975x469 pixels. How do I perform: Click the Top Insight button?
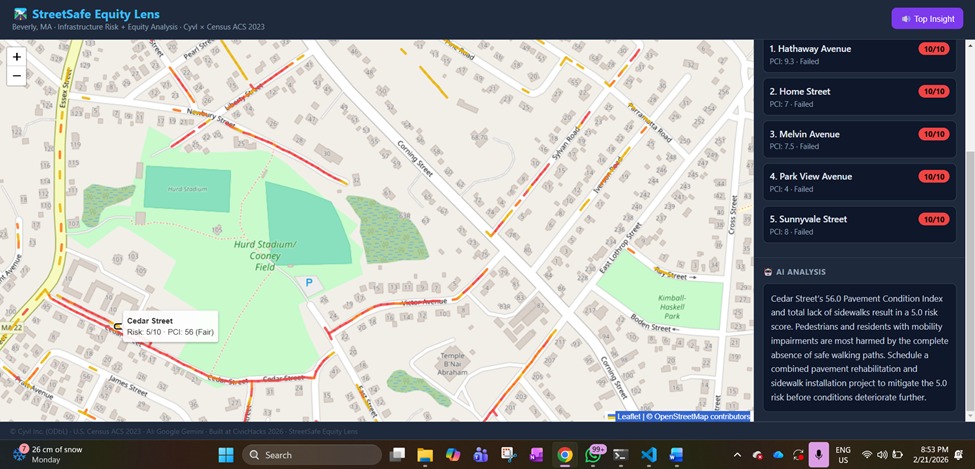(927, 19)
